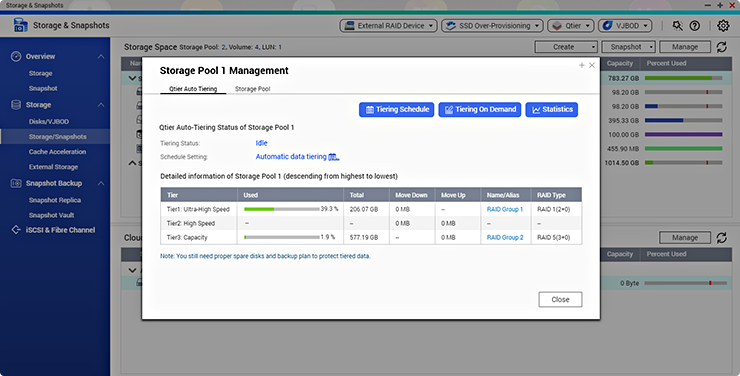Click the tools wrench icon in header
This screenshot has width=740, height=376.
678,26
